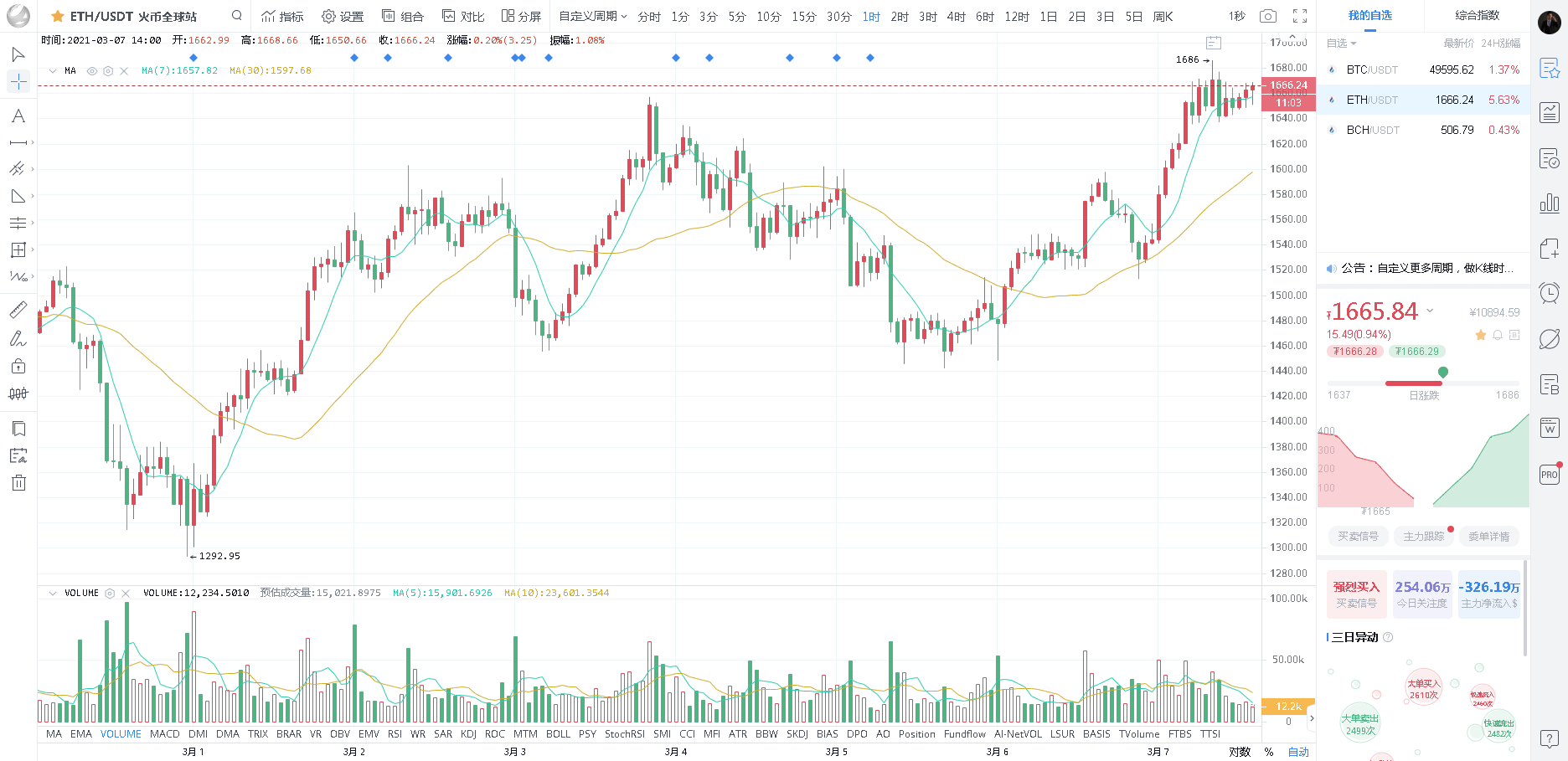Open the 组合 combination view
This screenshot has height=761, width=1568.
tap(403, 16)
